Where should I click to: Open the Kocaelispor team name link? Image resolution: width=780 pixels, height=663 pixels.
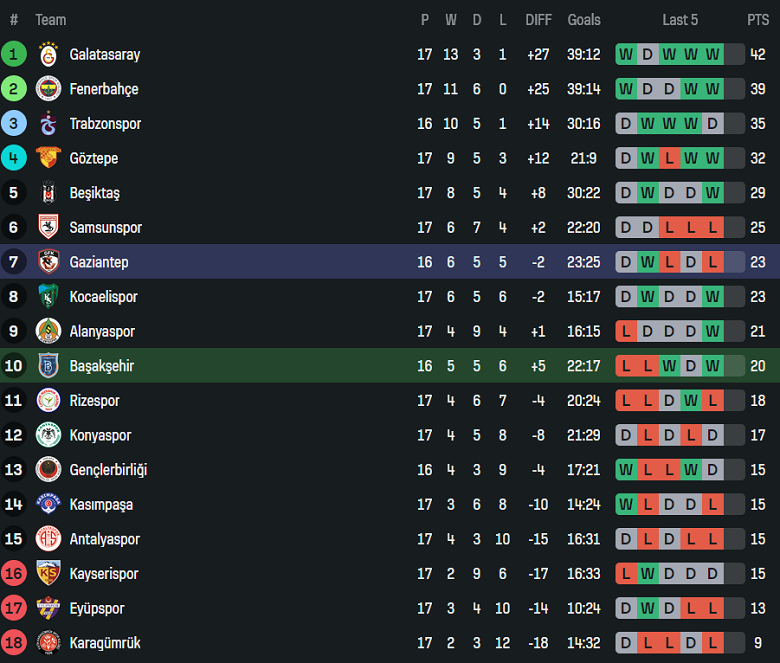pyautogui.click(x=103, y=297)
